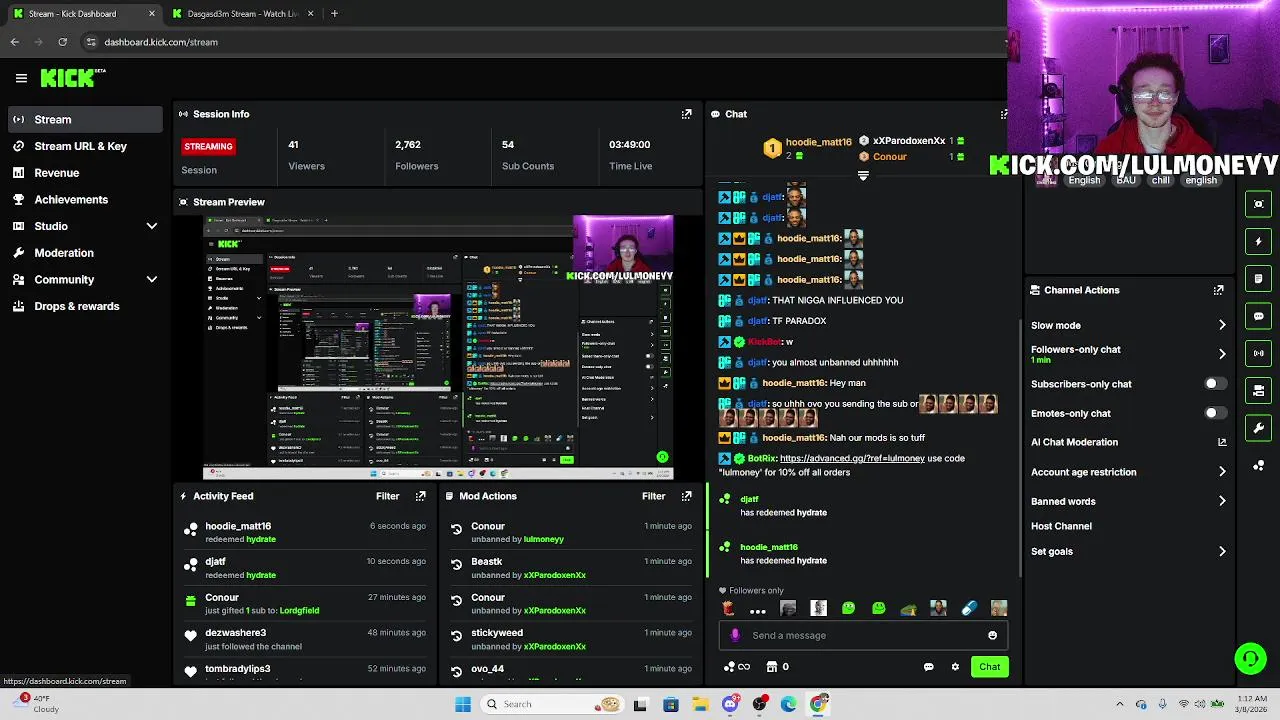Click the purple microphone icon in chat input
Screen dimensions: 1280x720
736,635
